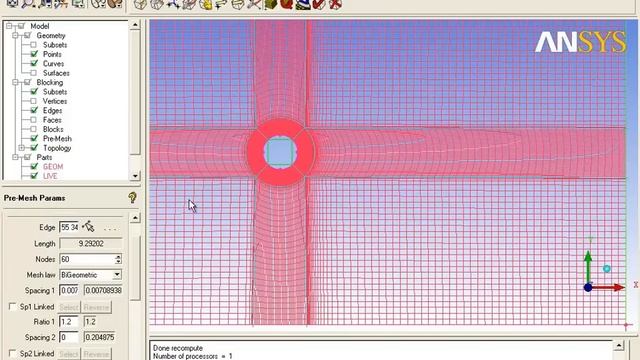The width and height of the screenshot is (640, 360).
Task: Select the Delete Blocks tool
Action: pos(335,4)
